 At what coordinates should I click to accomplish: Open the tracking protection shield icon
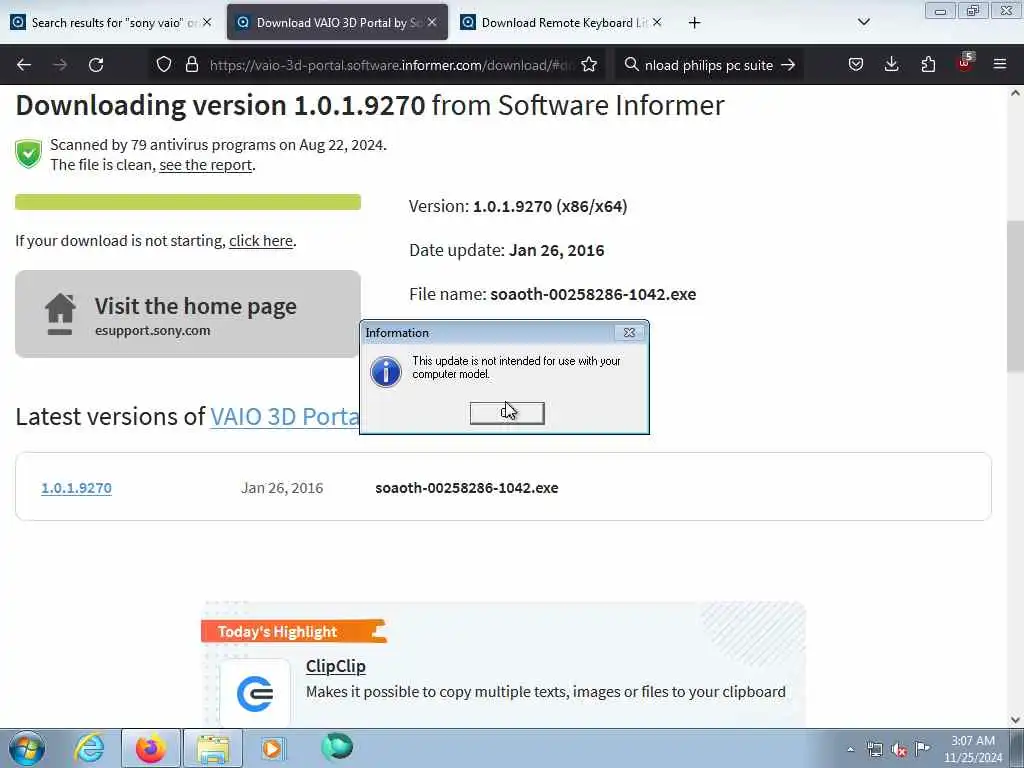pyautogui.click(x=164, y=65)
